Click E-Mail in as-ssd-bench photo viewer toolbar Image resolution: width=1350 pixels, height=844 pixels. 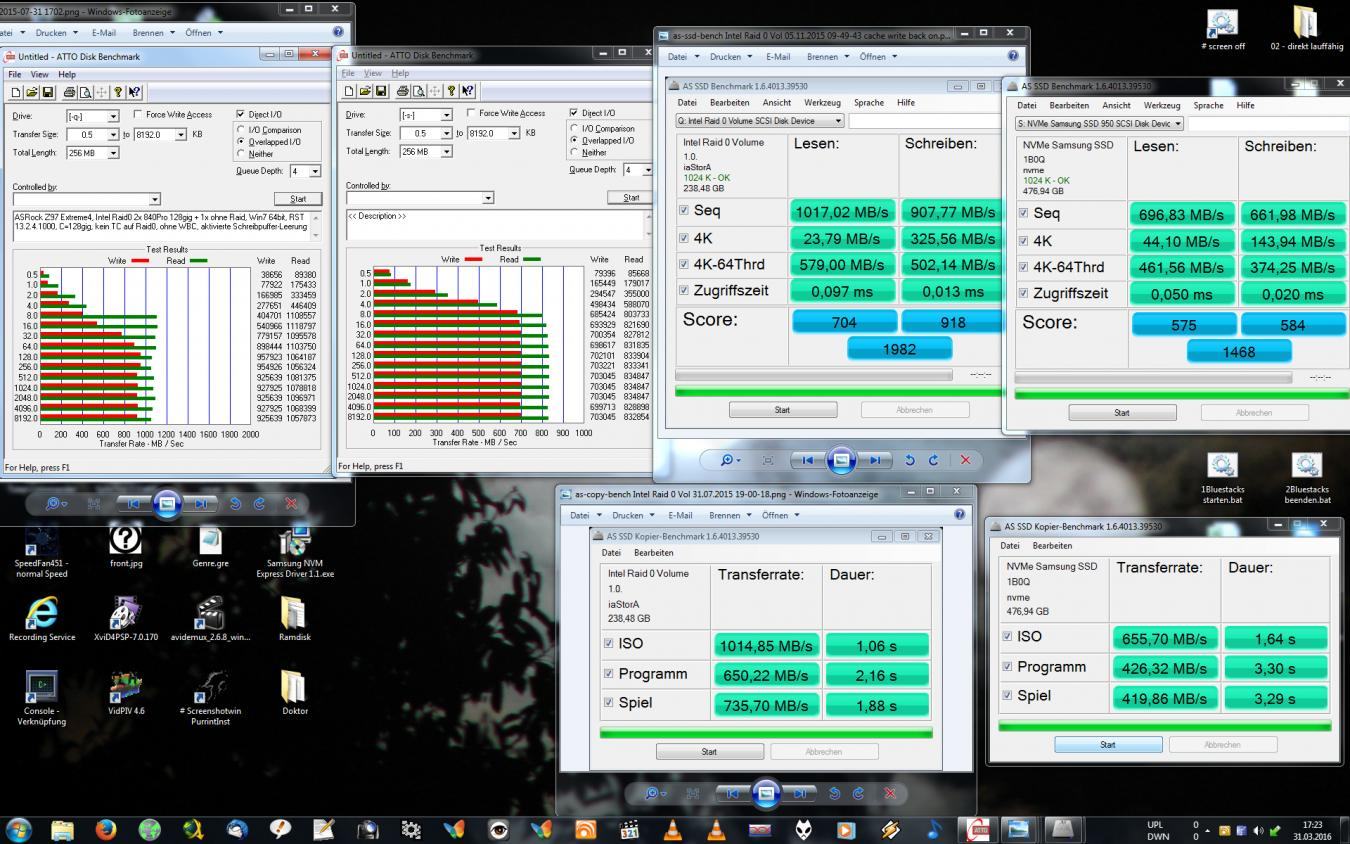pyautogui.click(x=778, y=57)
